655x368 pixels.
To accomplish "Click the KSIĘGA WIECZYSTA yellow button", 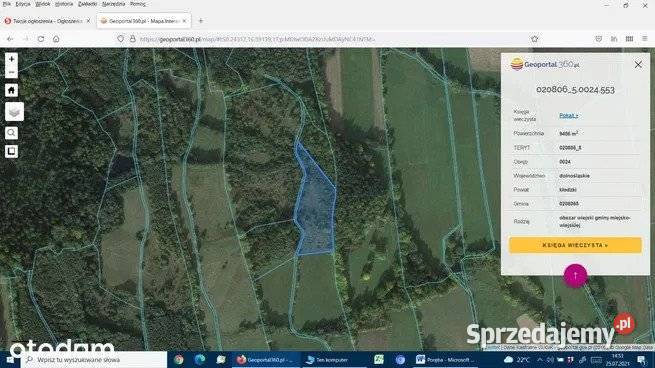I will [575, 245].
